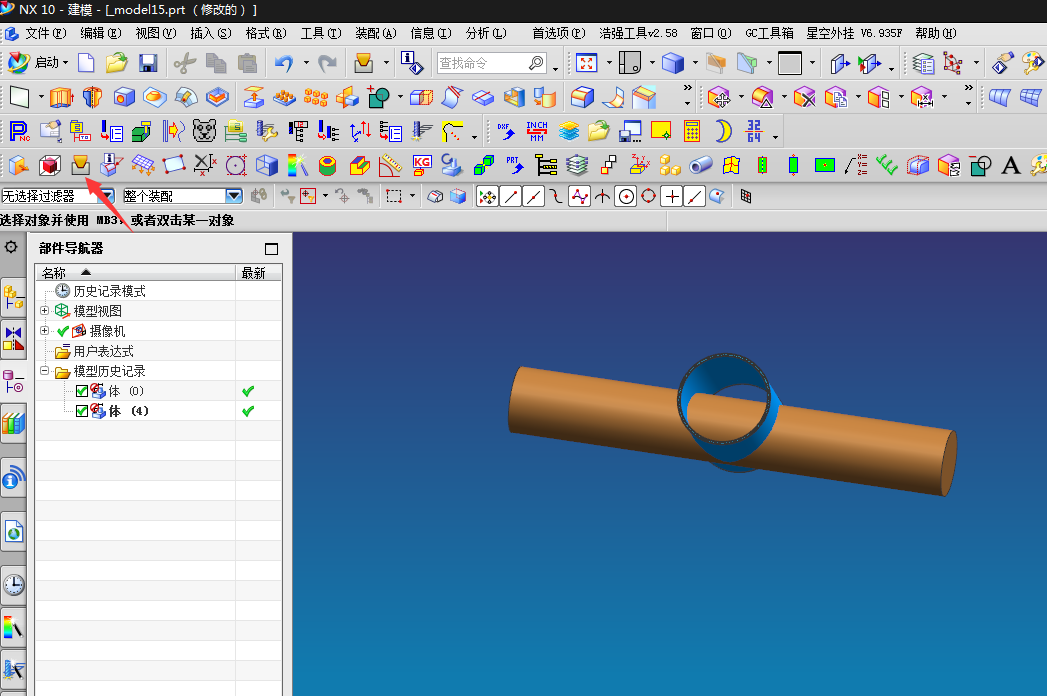
Task: Click the KG weight calculation icon
Action: [422, 164]
